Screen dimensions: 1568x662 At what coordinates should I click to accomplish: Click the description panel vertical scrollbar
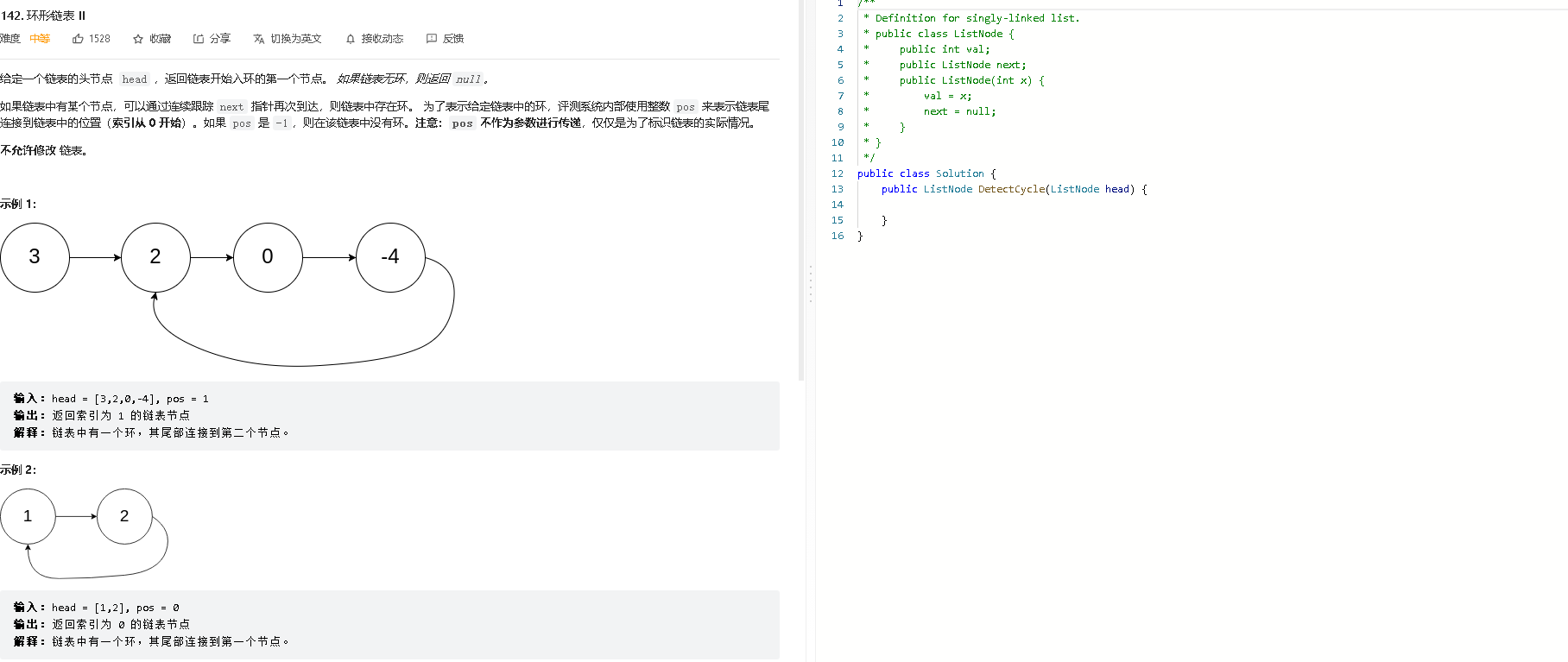801,190
